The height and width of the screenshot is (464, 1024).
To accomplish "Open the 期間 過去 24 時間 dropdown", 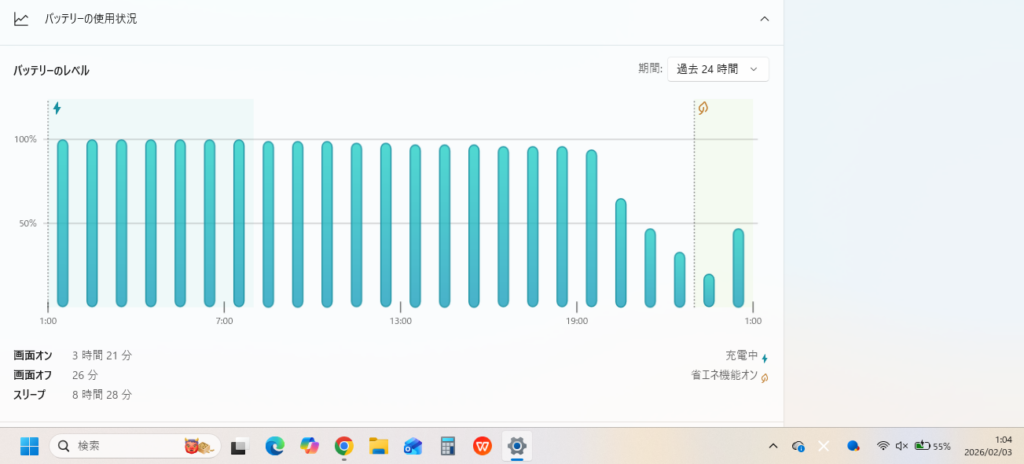I will pyautogui.click(x=718, y=69).
